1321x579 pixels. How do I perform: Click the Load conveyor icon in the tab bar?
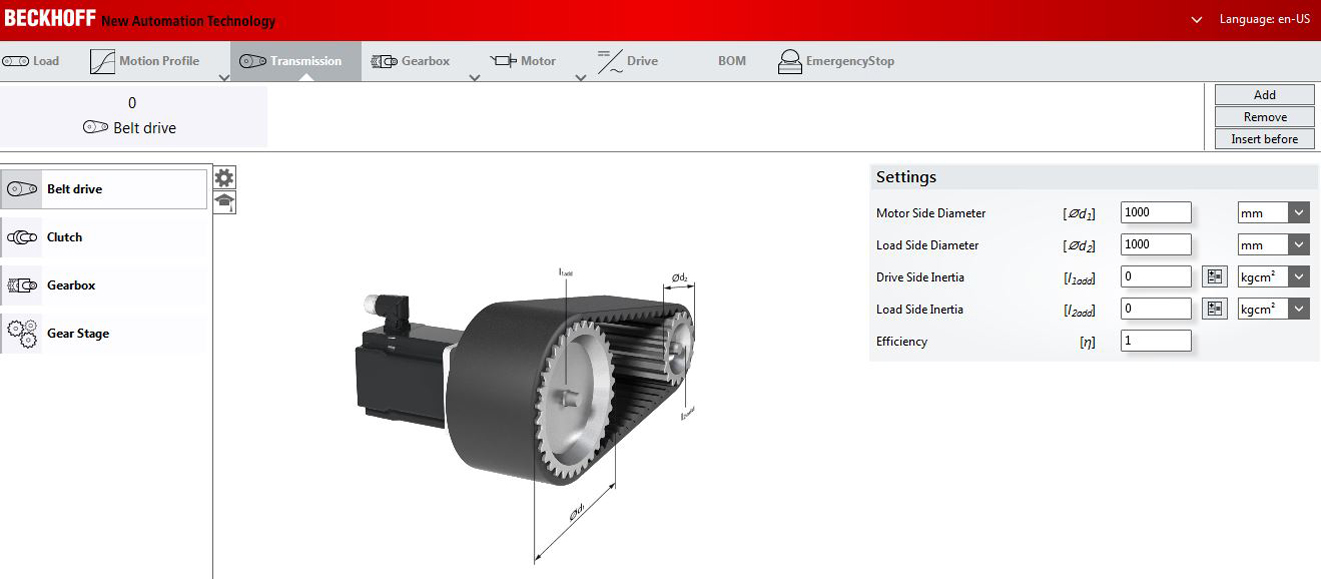15,61
